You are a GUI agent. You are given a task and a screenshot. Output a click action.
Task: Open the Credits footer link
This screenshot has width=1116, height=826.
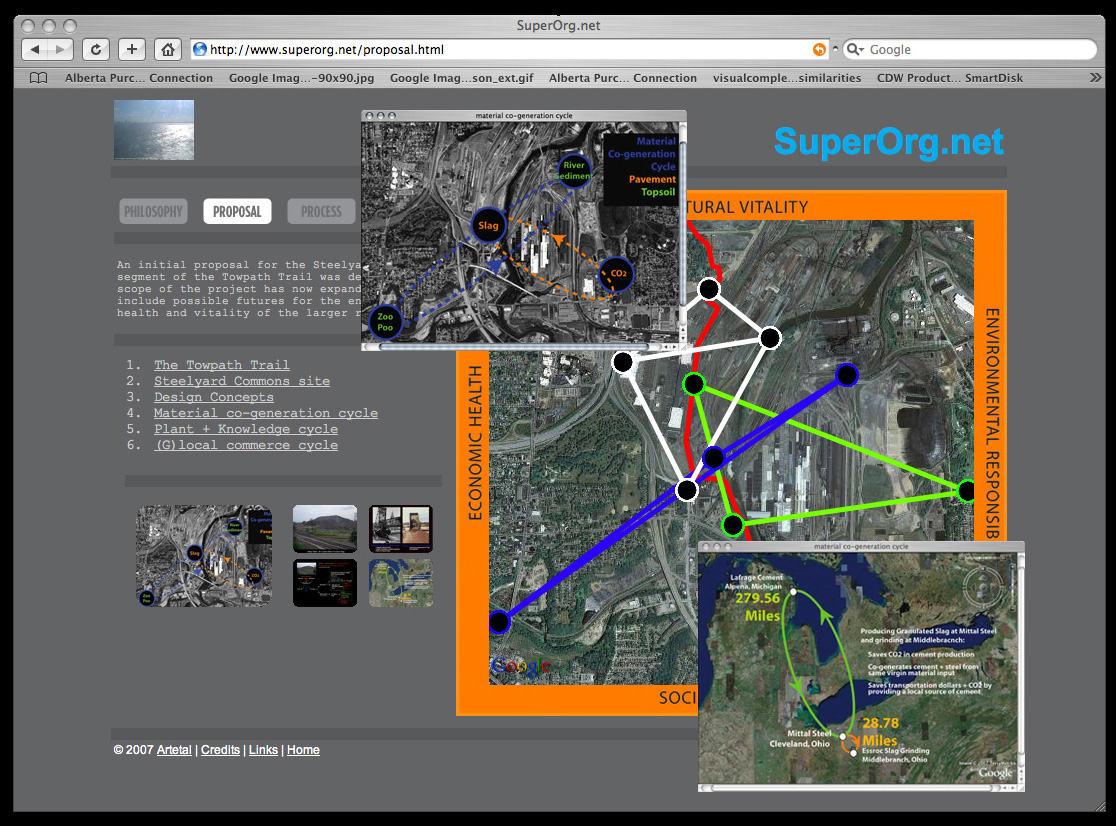pos(220,750)
